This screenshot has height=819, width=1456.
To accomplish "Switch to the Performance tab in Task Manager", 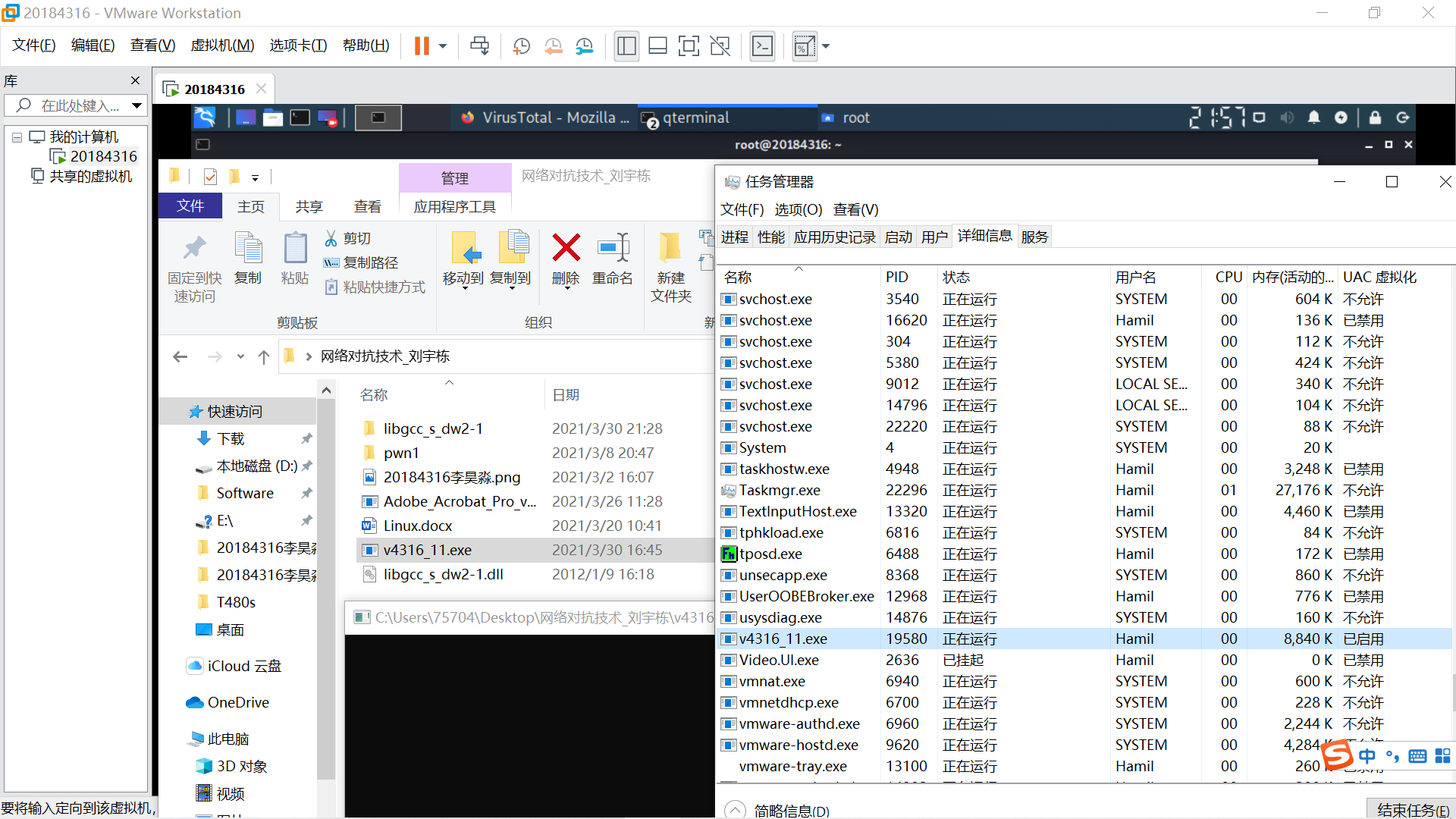I will (770, 237).
